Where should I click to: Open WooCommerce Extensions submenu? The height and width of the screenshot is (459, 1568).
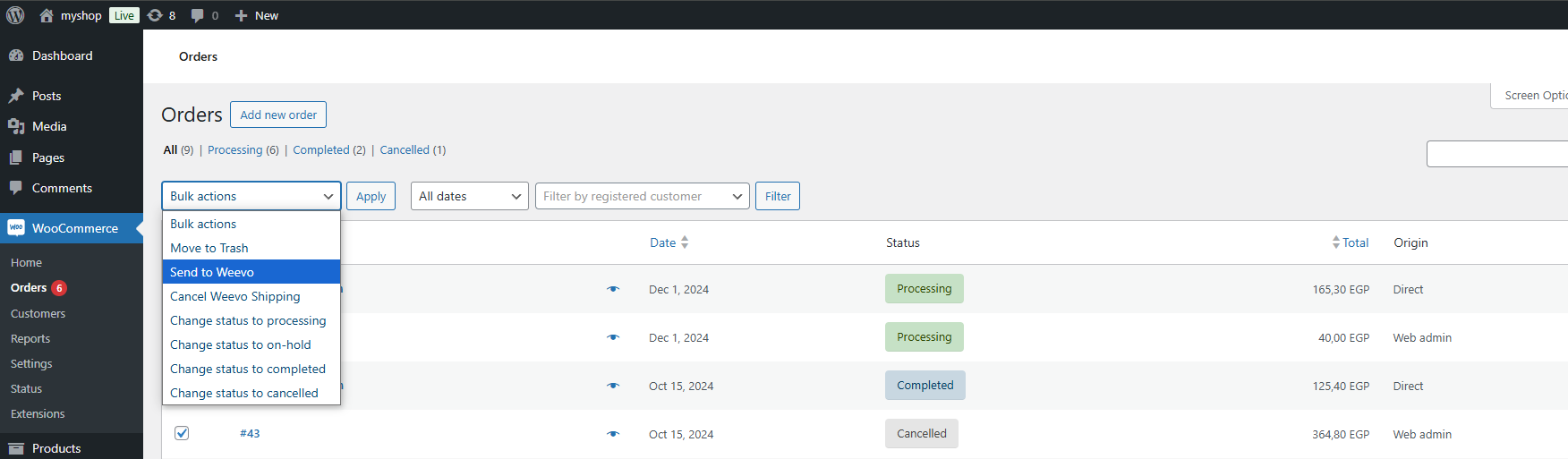[x=38, y=414]
